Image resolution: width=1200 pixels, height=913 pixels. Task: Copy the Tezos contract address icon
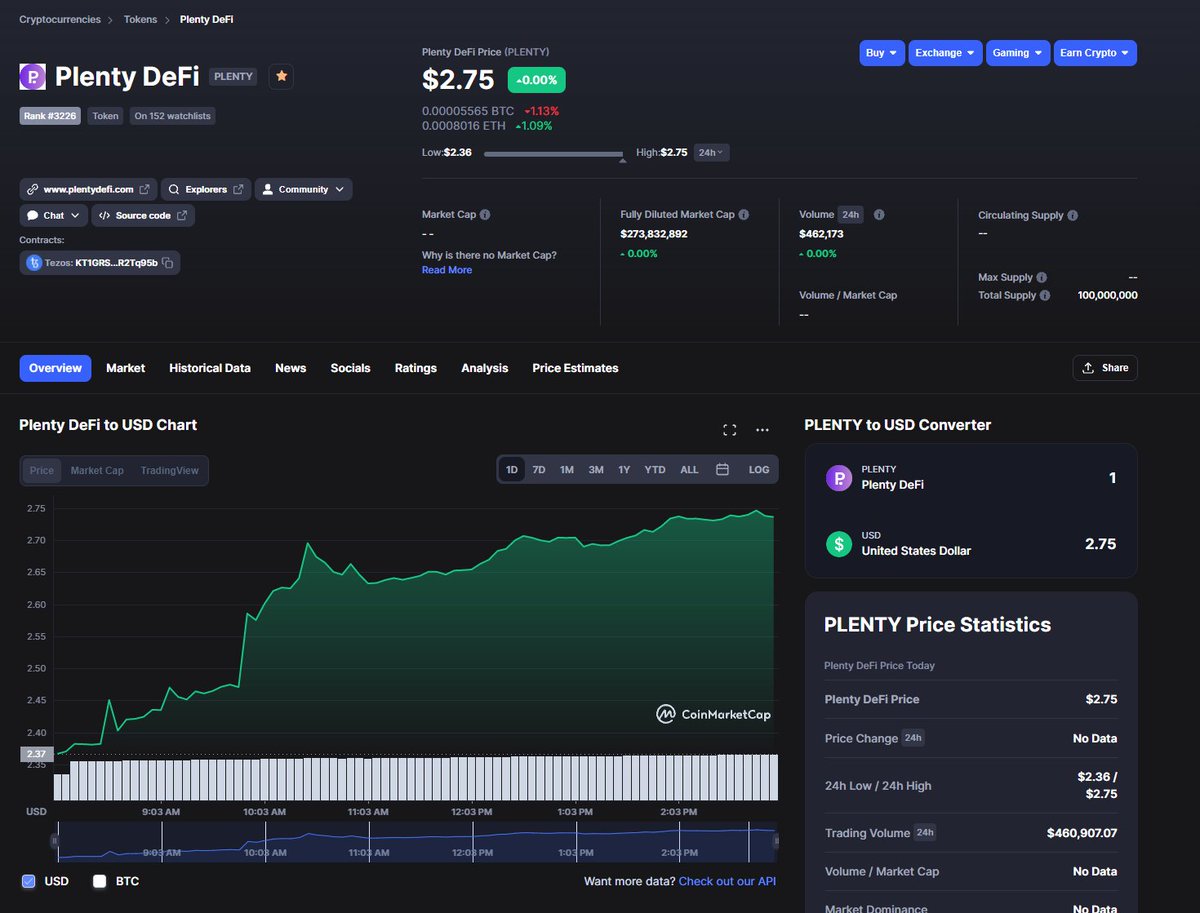click(x=168, y=263)
